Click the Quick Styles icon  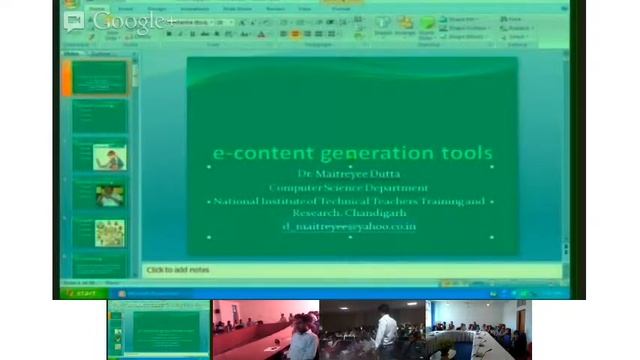tap(427, 27)
